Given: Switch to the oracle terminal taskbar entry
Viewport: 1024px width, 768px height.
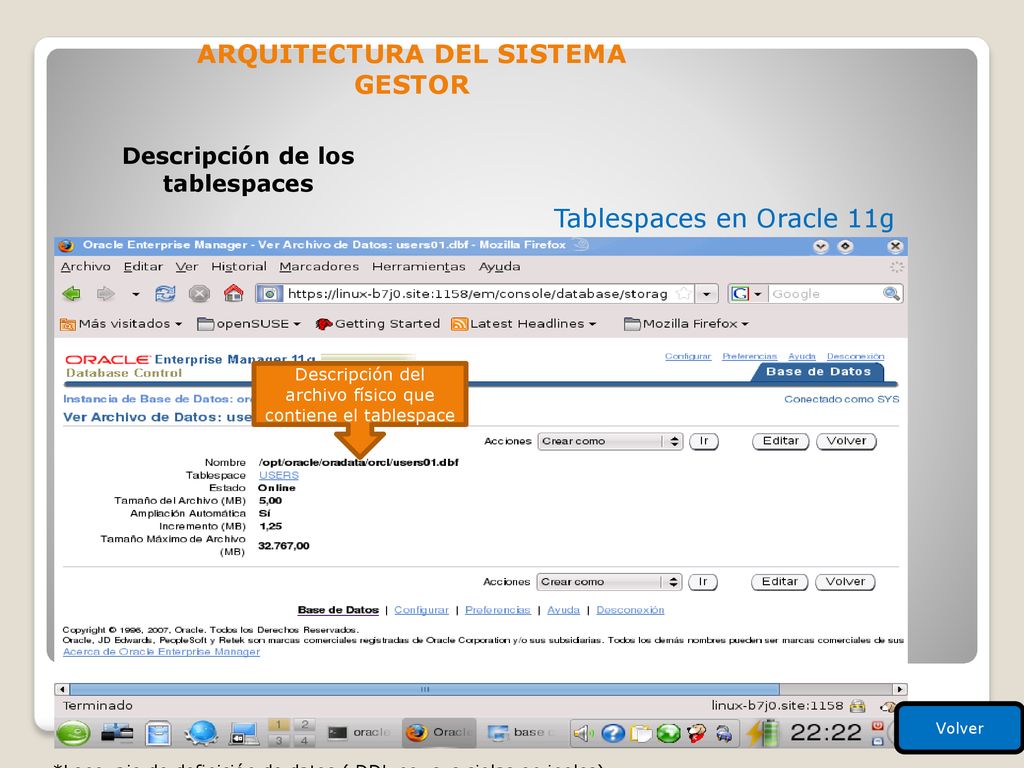Looking at the screenshot, I should (359, 733).
